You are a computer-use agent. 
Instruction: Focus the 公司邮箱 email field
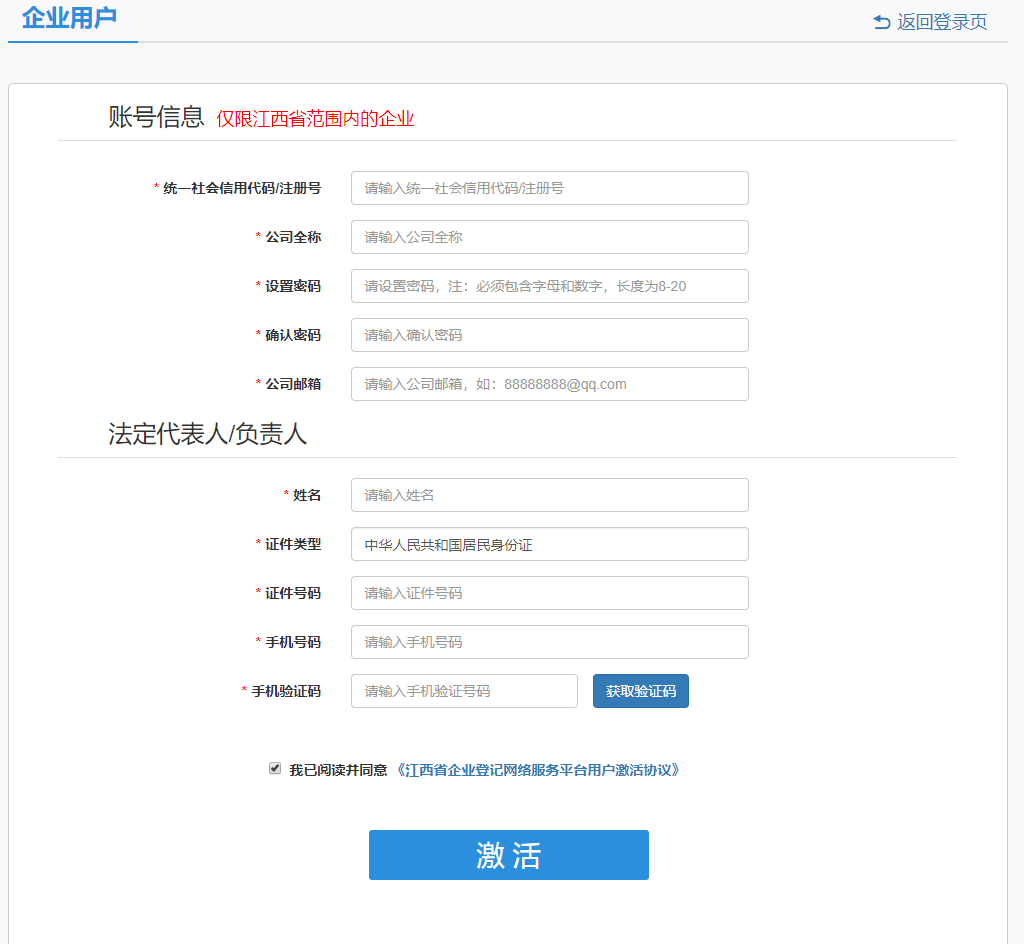tap(549, 384)
